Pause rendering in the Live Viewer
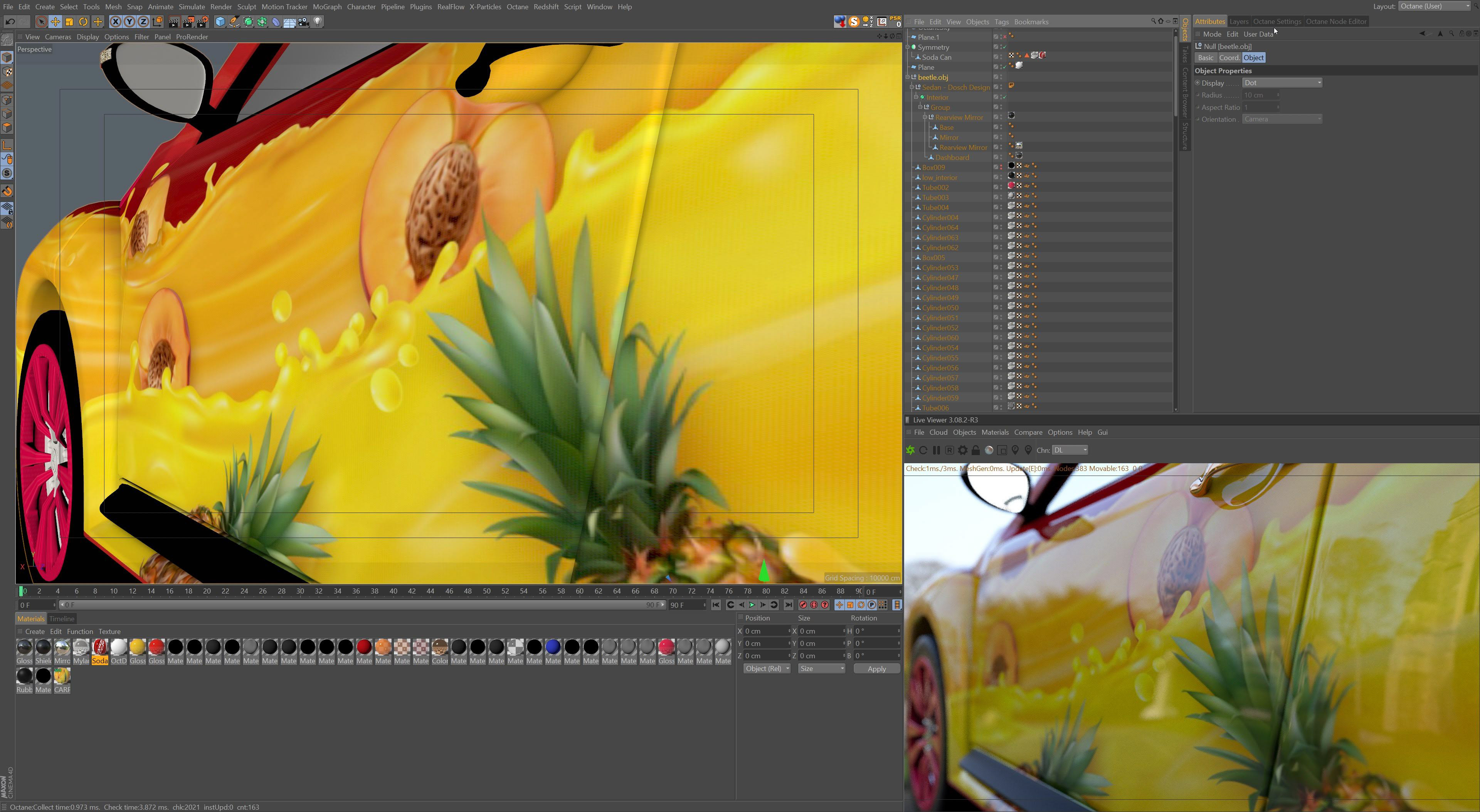The width and height of the screenshot is (1480, 812). 936,451
